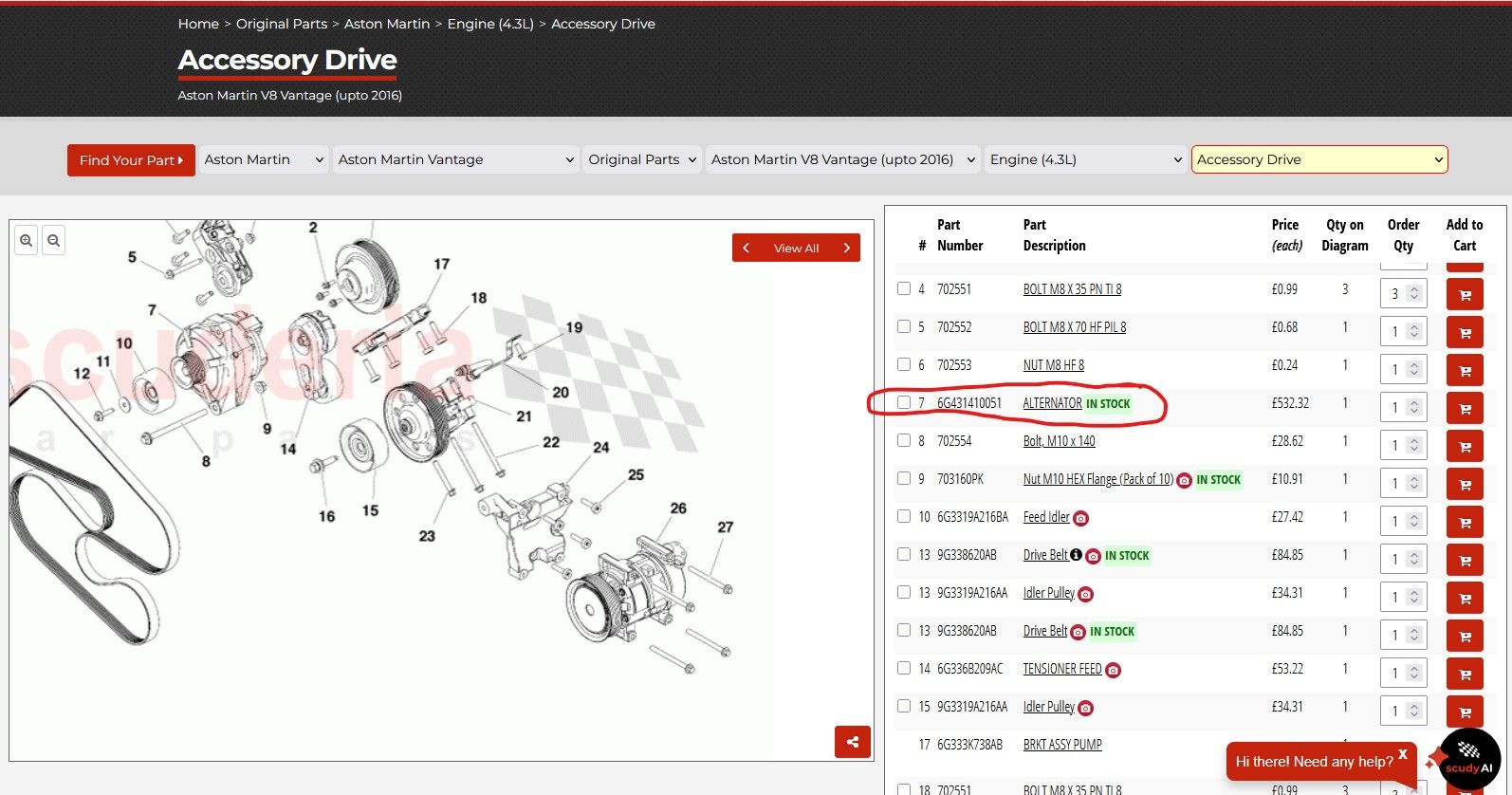Screen dimensions: 1512x795
Task: Click the red share icon below diagram
Action: 852,742
